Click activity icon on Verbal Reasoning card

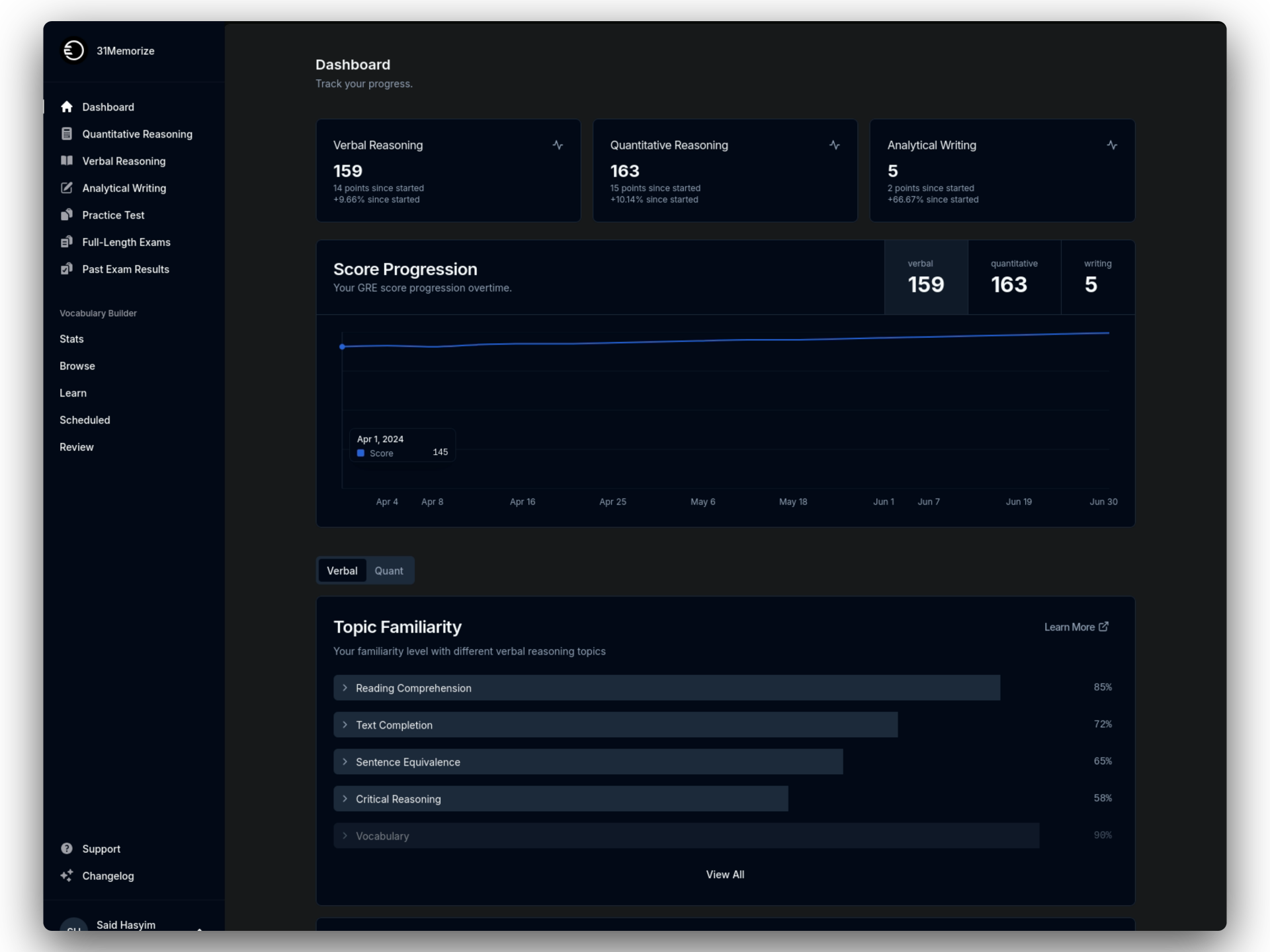(x=558, y=145)
